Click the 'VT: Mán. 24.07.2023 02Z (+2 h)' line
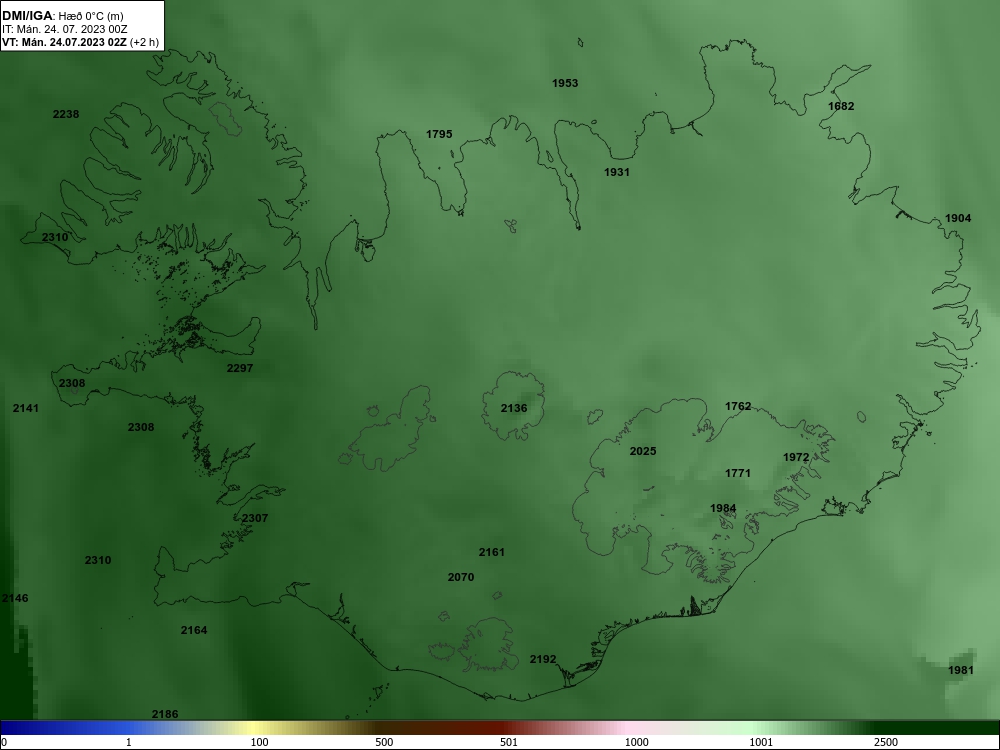The width and height of the screenshot is (1000, 750). point(80,42)
